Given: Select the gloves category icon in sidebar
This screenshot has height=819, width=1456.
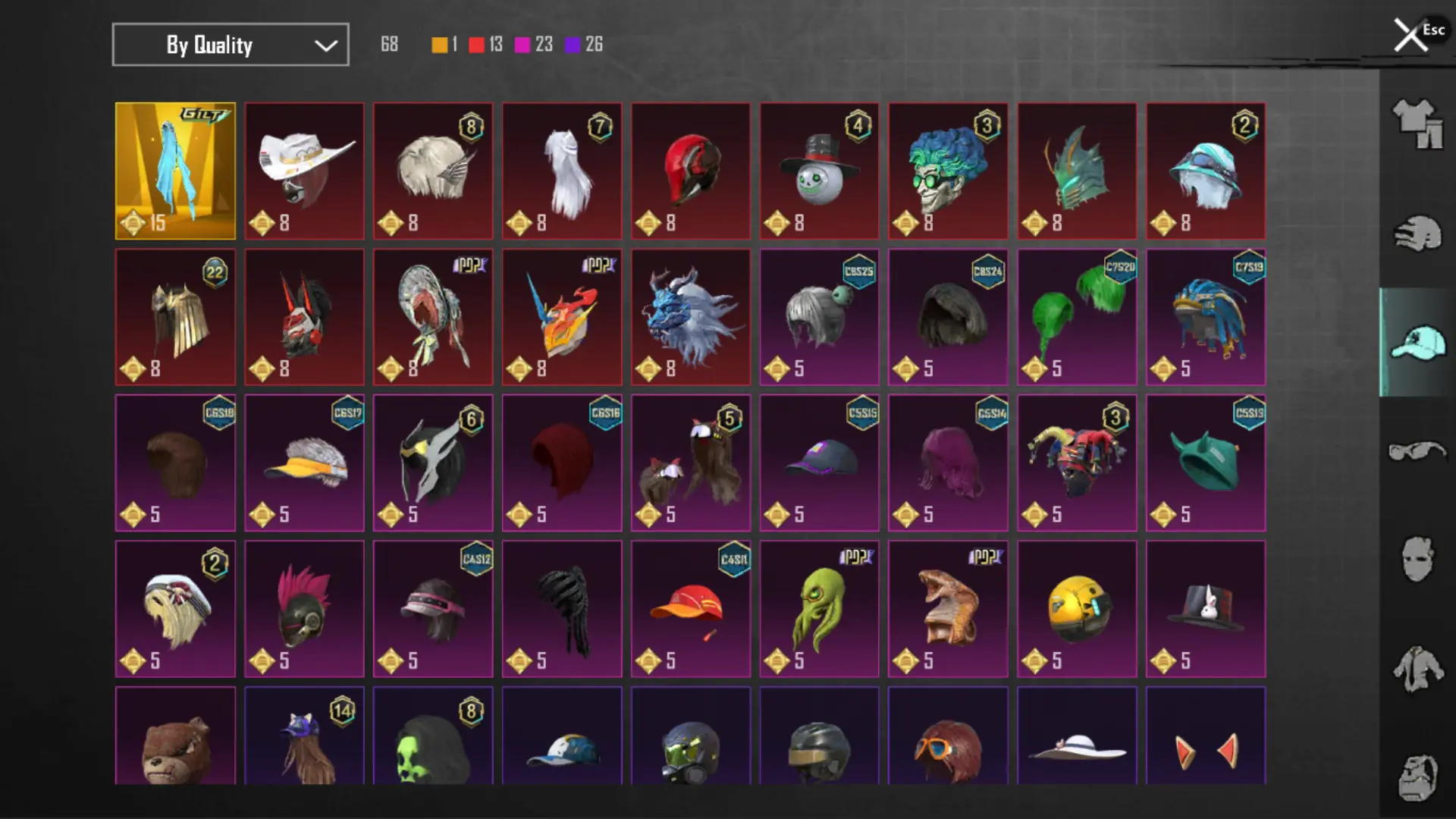Looking at the screenshot, I should tap(1417, 233).
